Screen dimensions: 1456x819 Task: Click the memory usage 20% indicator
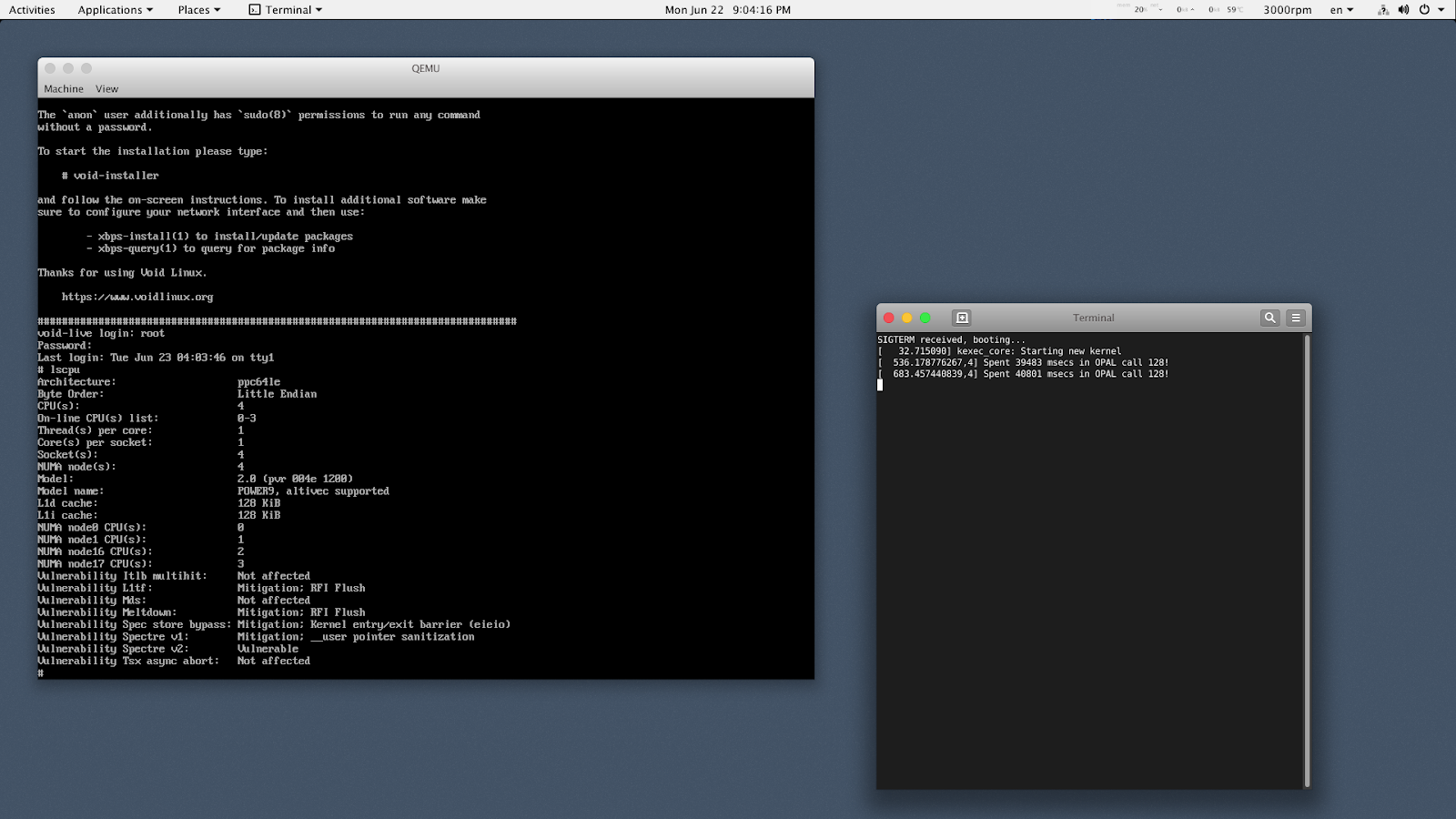point(1140,10)
